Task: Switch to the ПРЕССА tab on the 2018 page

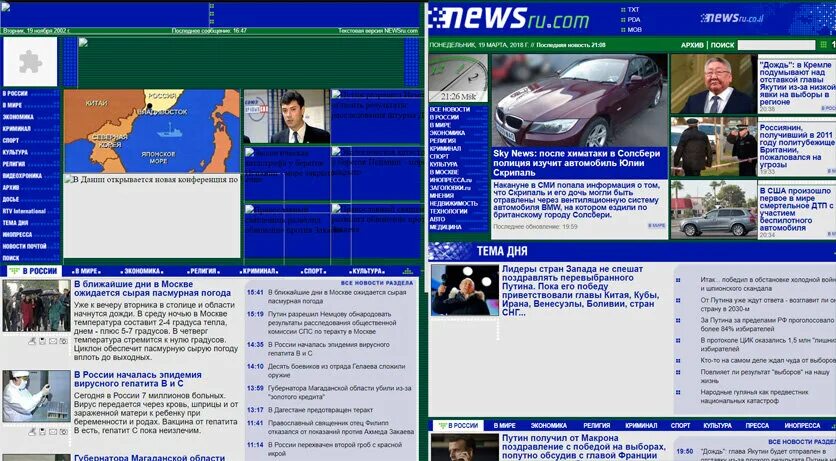Action: click(x=757, y=426)
